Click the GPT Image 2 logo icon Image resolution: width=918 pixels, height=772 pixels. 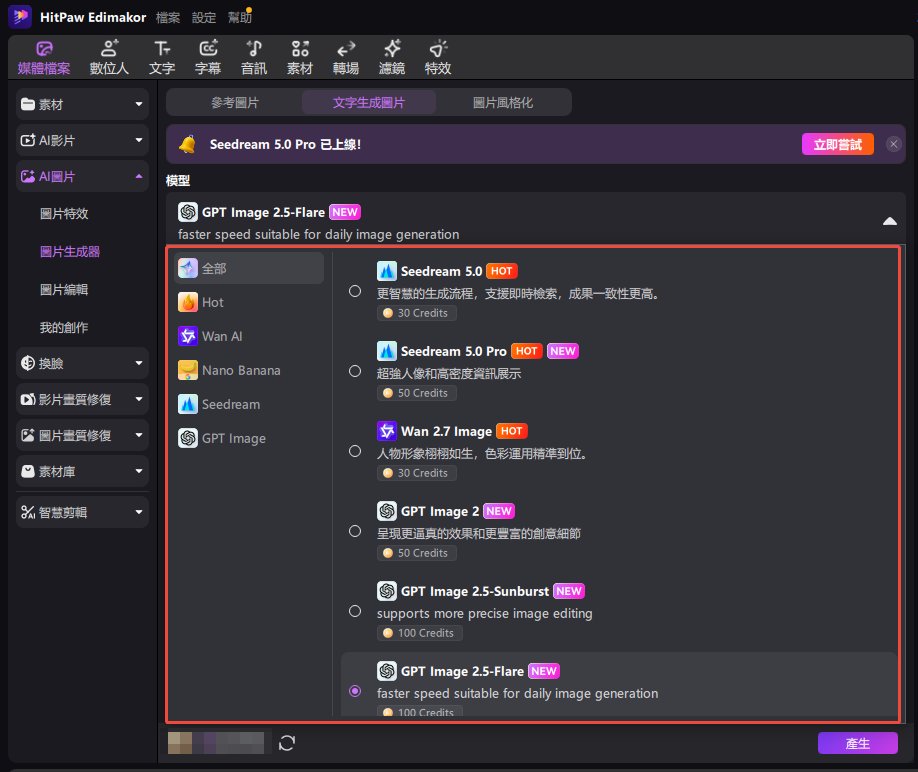pyautogui.click(x=386, y=511)
